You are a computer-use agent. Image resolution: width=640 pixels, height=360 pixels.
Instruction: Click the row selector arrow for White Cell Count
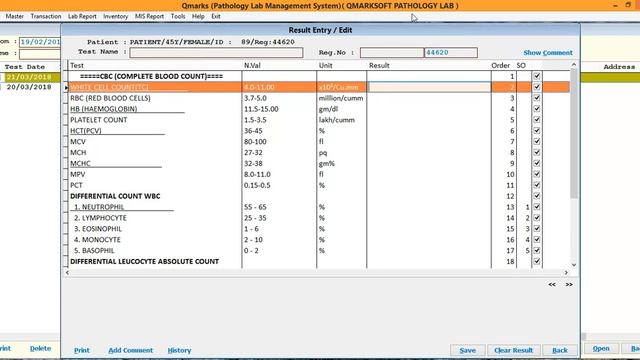[x=66, y=87]
